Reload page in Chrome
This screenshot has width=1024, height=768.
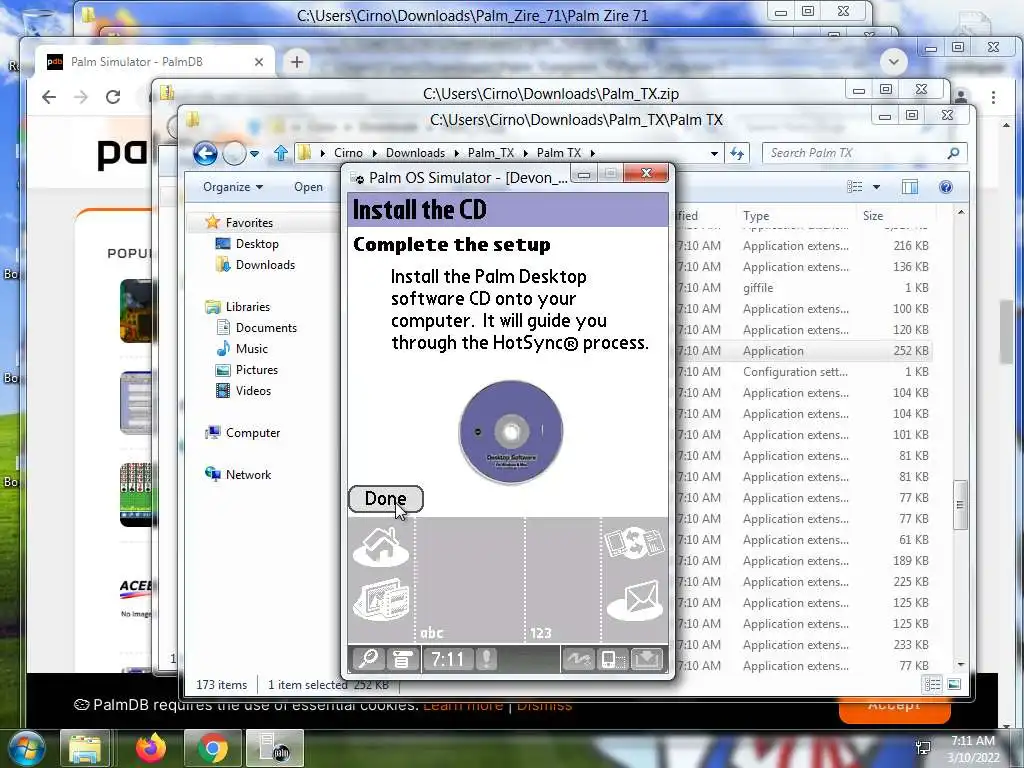(x=113, y=97)
